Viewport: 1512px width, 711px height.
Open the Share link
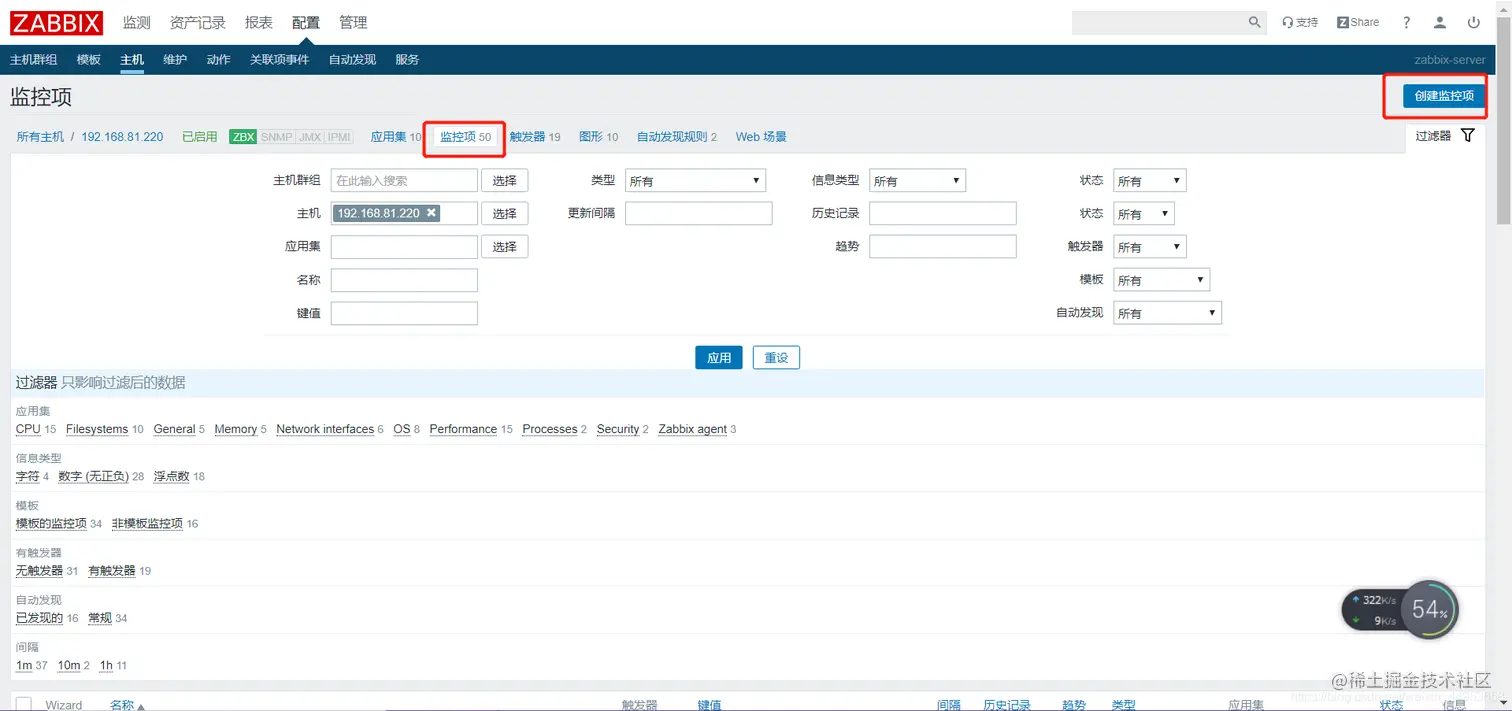click(x=1358, y=22)
